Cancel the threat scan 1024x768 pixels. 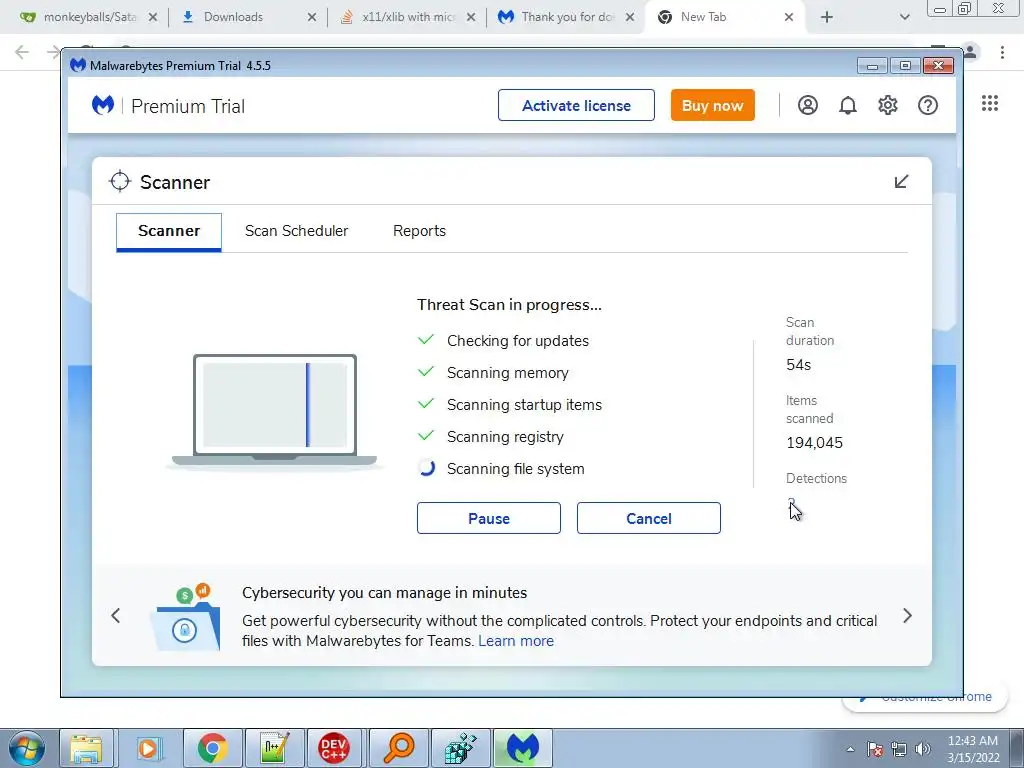point(648,519)
